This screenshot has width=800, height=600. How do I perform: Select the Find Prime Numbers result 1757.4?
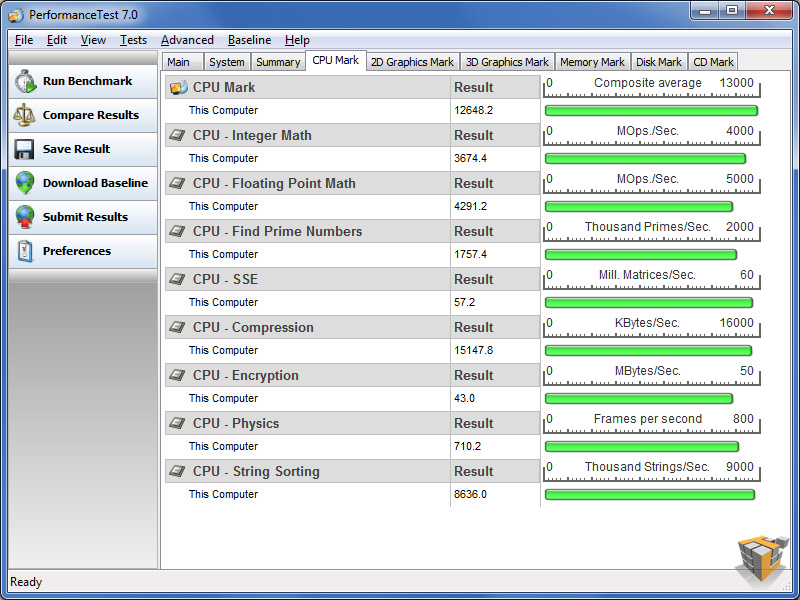(470, 254)
